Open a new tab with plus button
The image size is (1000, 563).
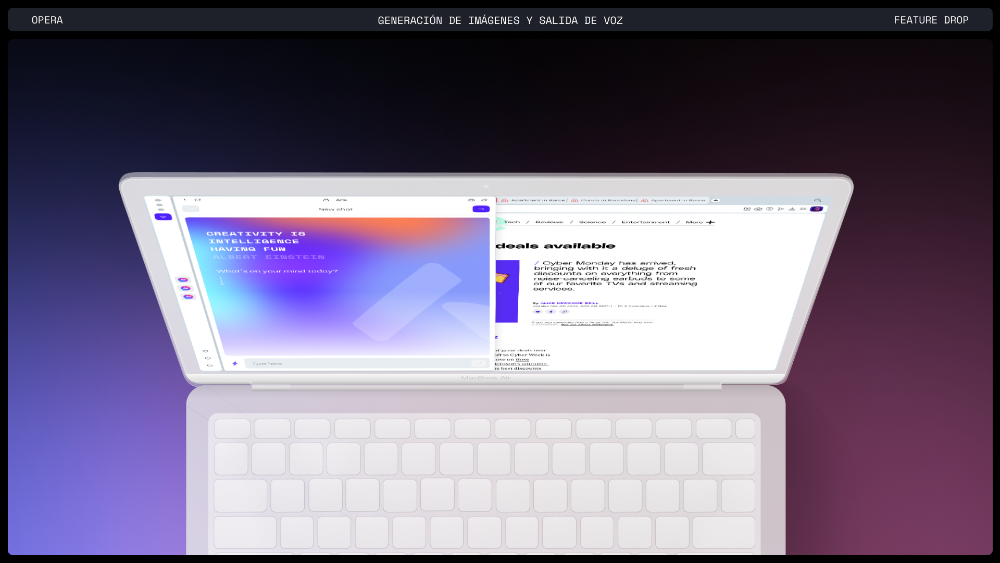tap(715, 200)
